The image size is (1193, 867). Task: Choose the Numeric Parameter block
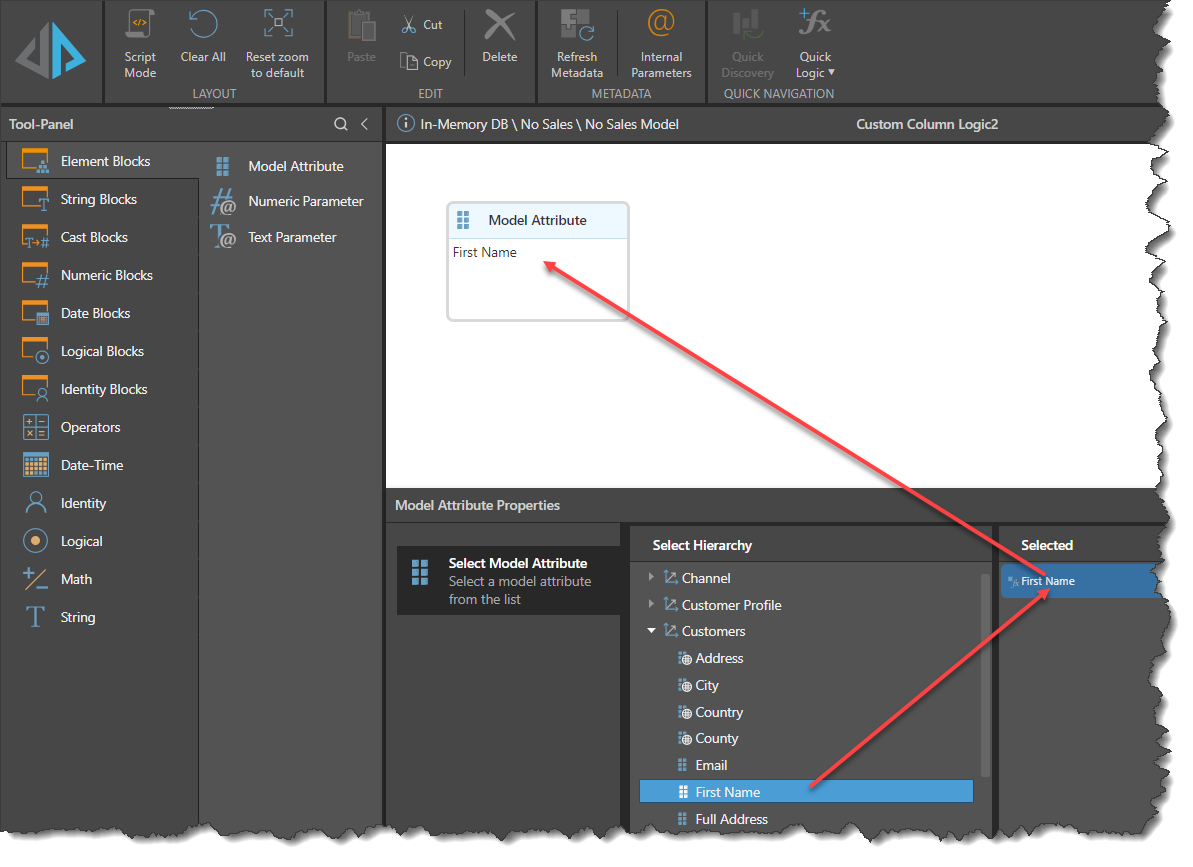point(305,201)
